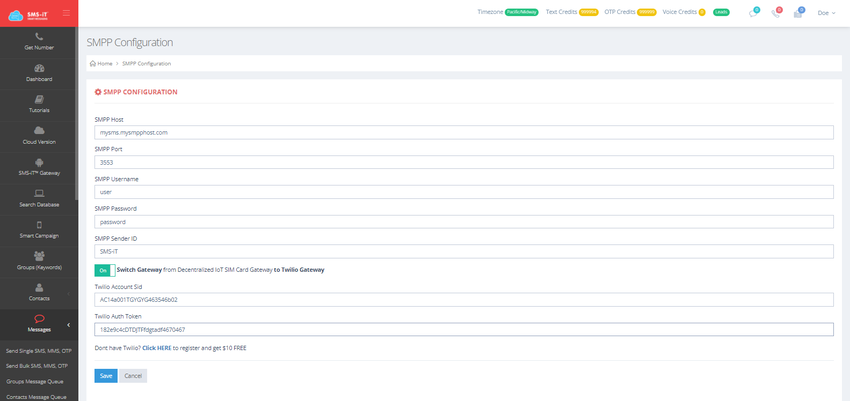The image size is (850, 401).
Task: Go to Dashboard sidebar icon
Action: [39, 68]
